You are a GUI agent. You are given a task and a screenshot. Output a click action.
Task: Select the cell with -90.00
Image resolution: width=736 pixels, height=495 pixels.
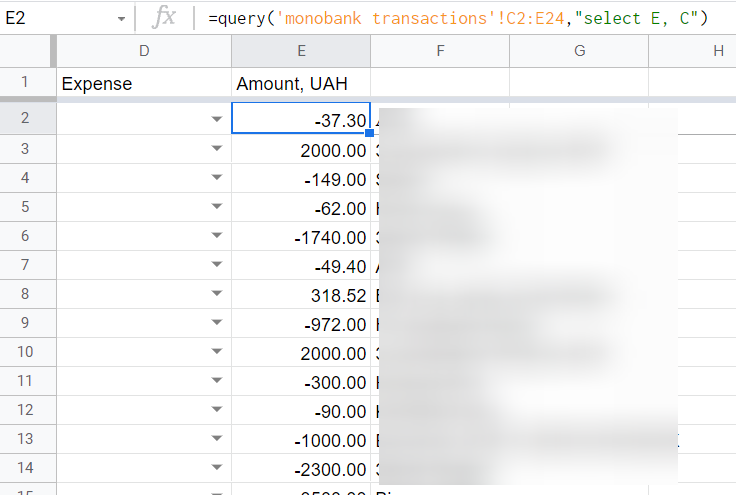click(301, 410)
